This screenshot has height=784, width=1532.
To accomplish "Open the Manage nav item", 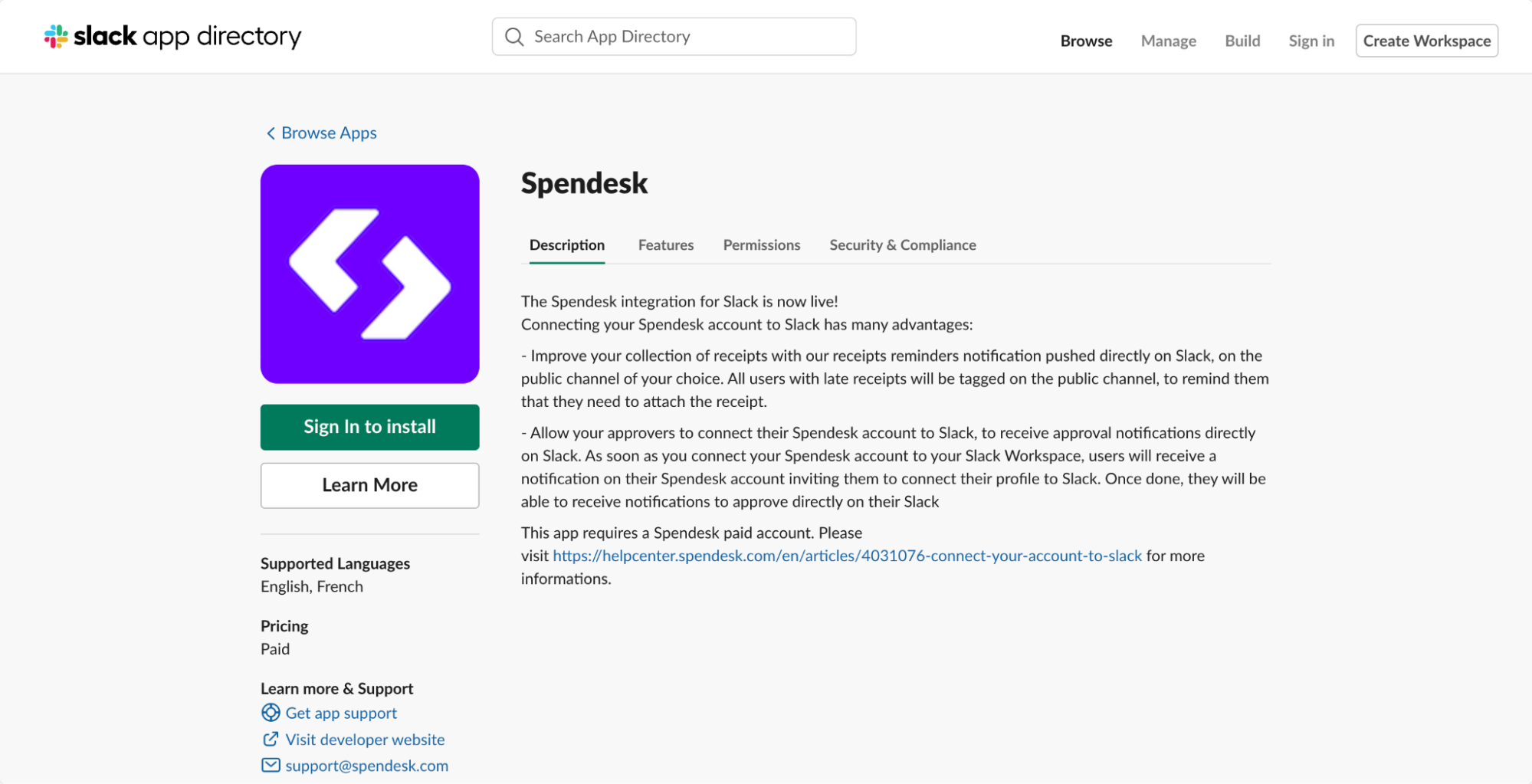I will click(x=1168, y=41).
